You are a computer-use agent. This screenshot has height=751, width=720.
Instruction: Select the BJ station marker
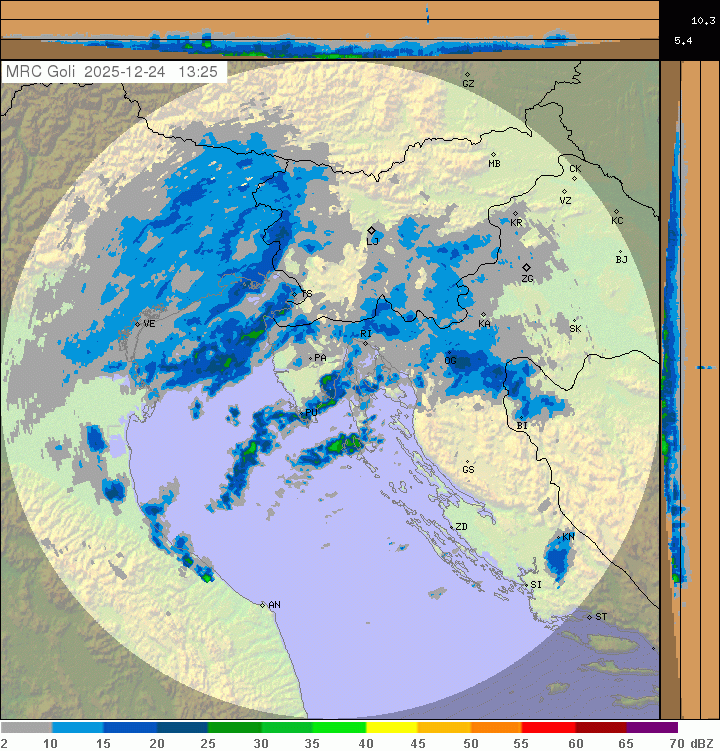click(620, 251)
